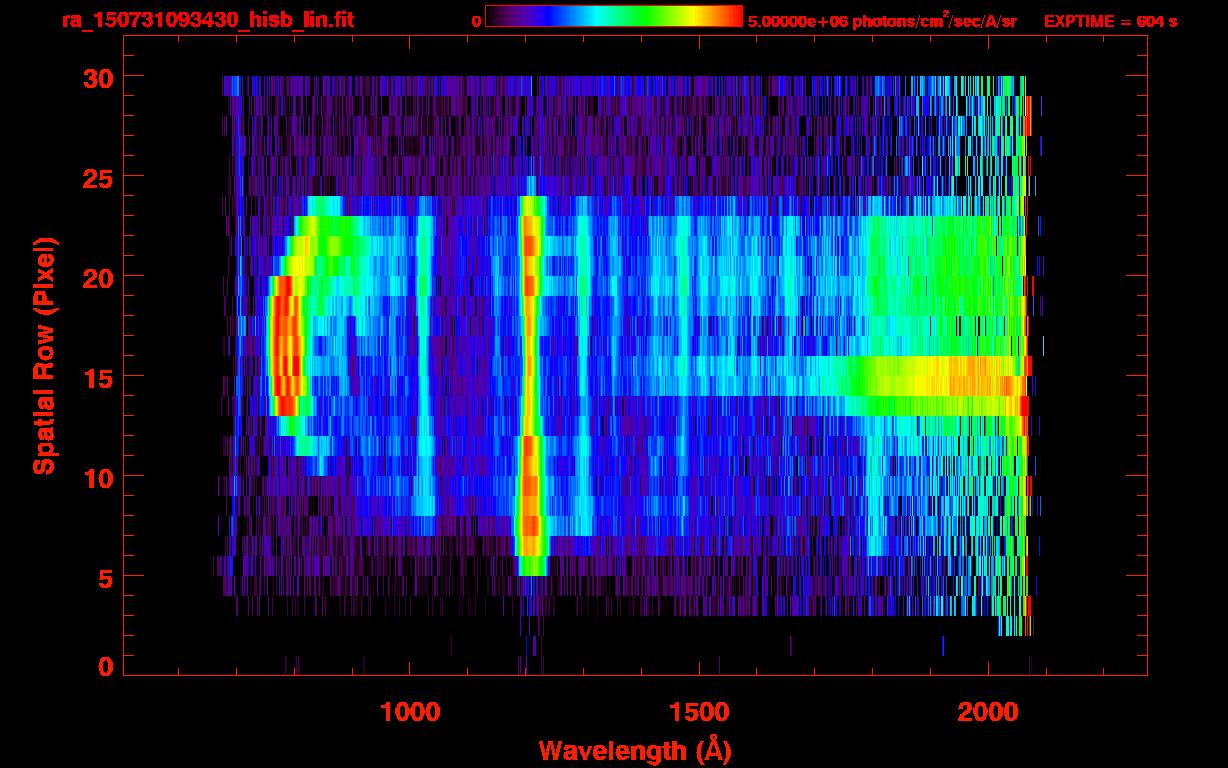The height and width of the screenshot is (768, 1228).
Task: Click the x-axis tick label 1000
Action: tap(410, 712)
